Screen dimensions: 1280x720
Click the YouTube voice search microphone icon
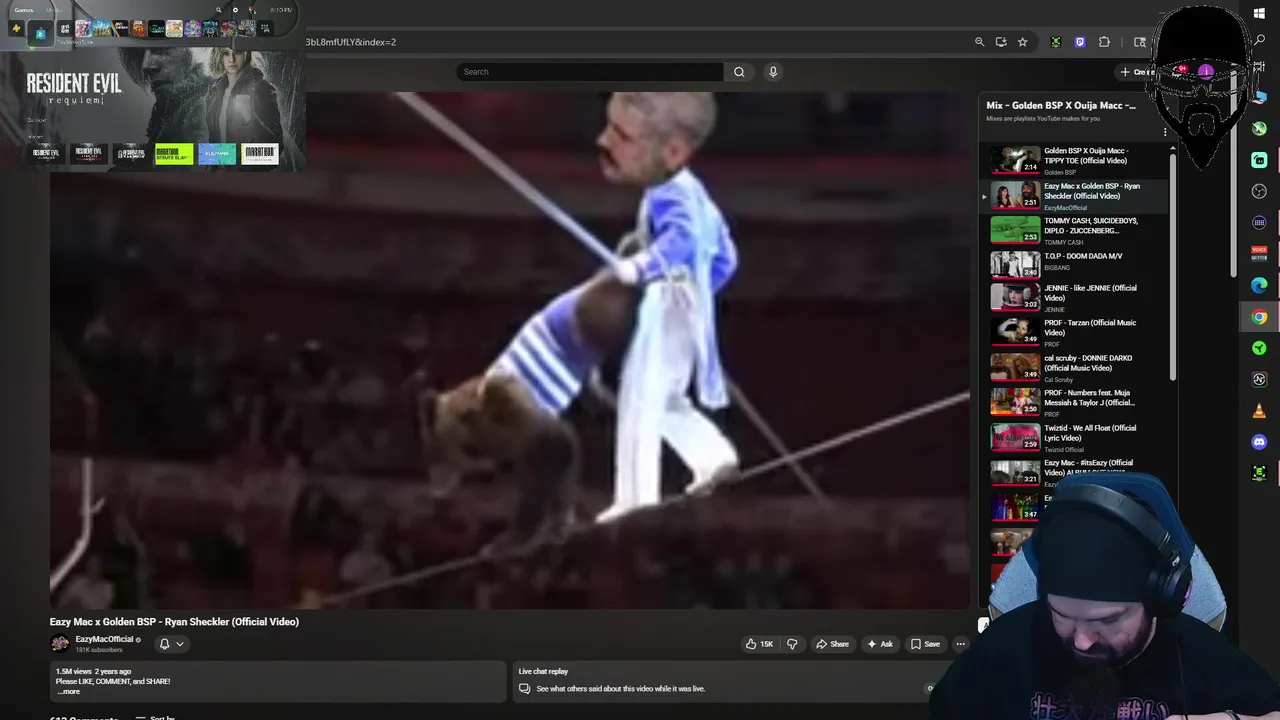[772, 72]
